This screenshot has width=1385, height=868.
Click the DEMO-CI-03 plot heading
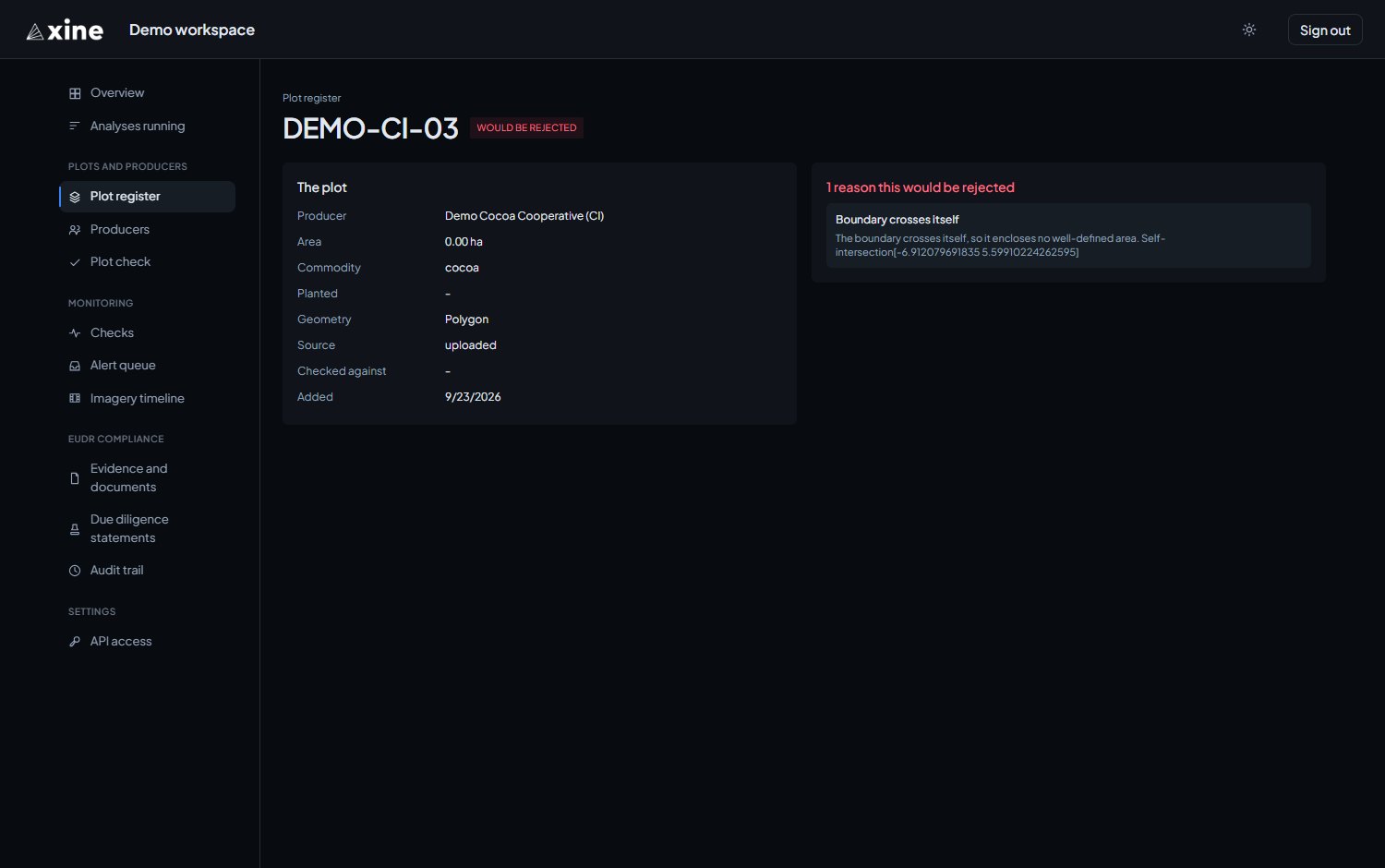pos(370,128)
